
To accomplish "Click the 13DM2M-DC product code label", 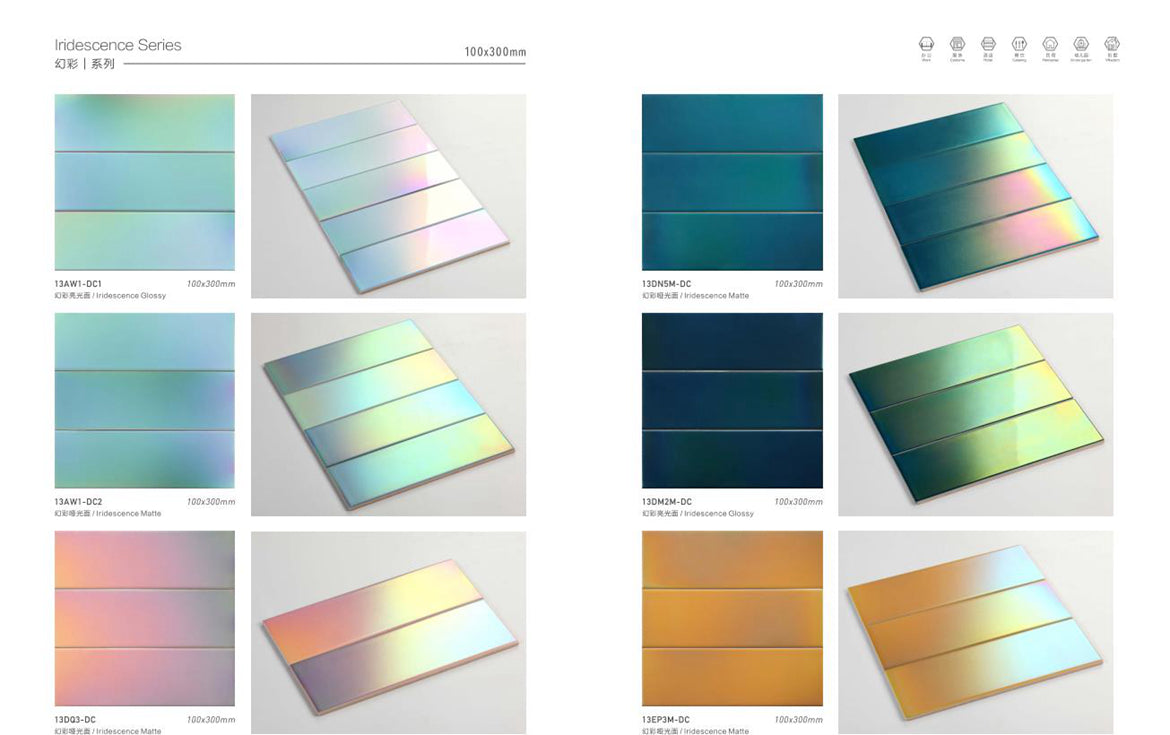I will (667, 502).
